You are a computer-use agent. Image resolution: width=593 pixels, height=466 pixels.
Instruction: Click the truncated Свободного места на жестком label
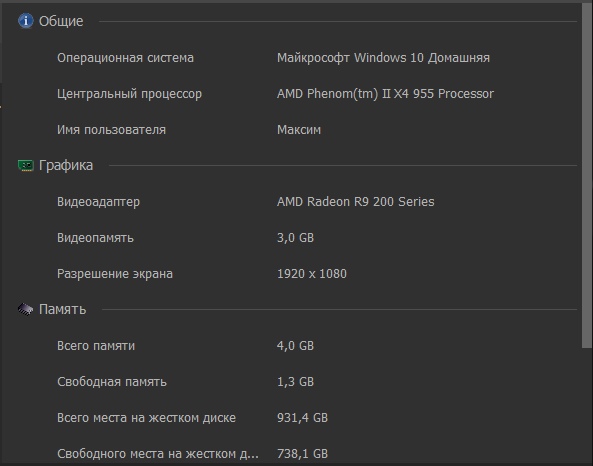click(158, 454)
